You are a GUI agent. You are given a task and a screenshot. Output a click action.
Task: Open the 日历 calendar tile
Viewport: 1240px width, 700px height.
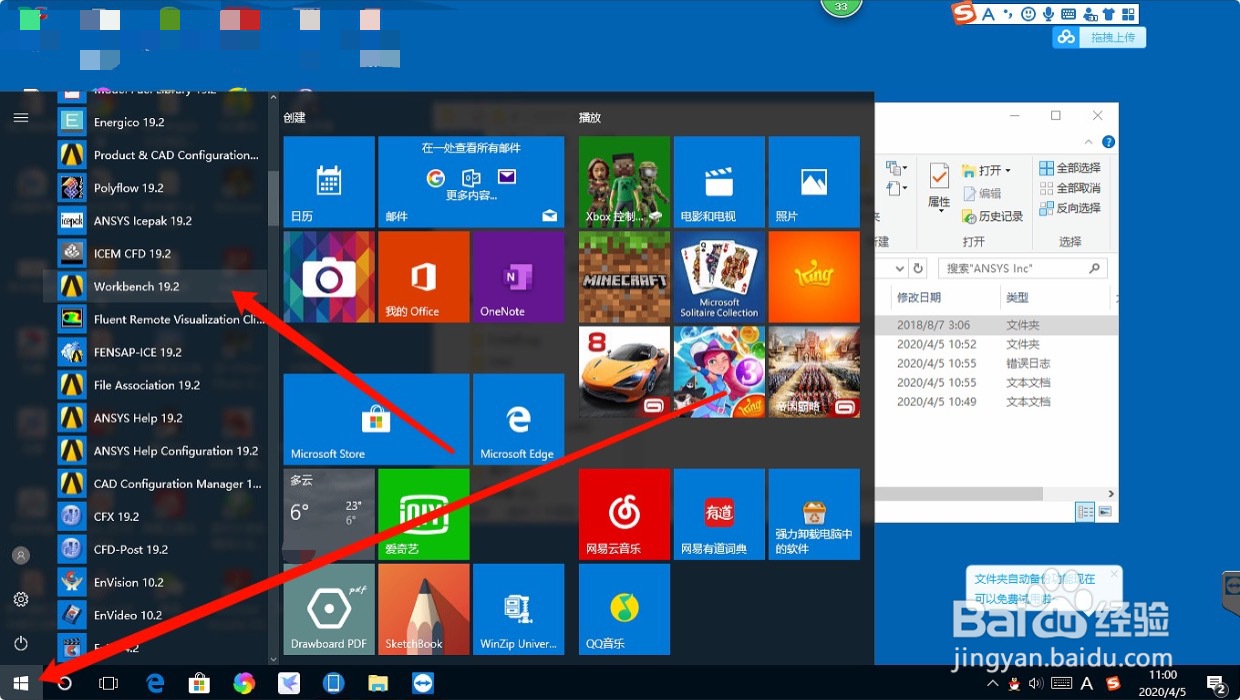(x=329, y=182)
